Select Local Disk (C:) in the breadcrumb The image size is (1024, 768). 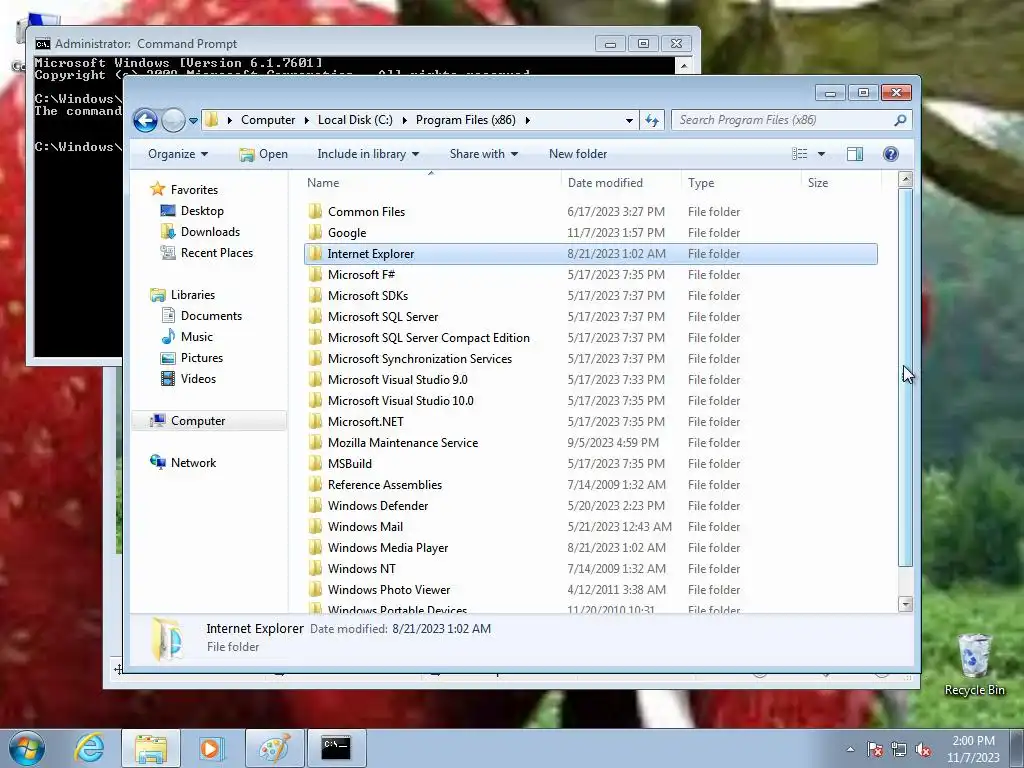pos(355,120)
